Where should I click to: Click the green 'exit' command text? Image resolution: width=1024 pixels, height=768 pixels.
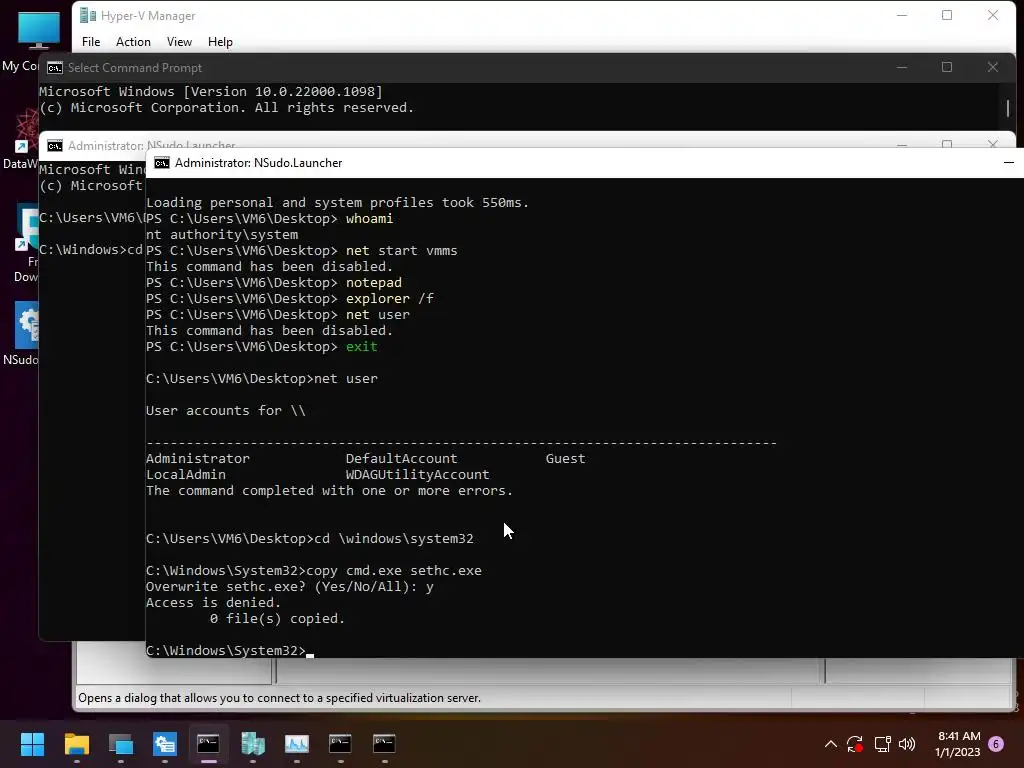(x=362, y=347)
